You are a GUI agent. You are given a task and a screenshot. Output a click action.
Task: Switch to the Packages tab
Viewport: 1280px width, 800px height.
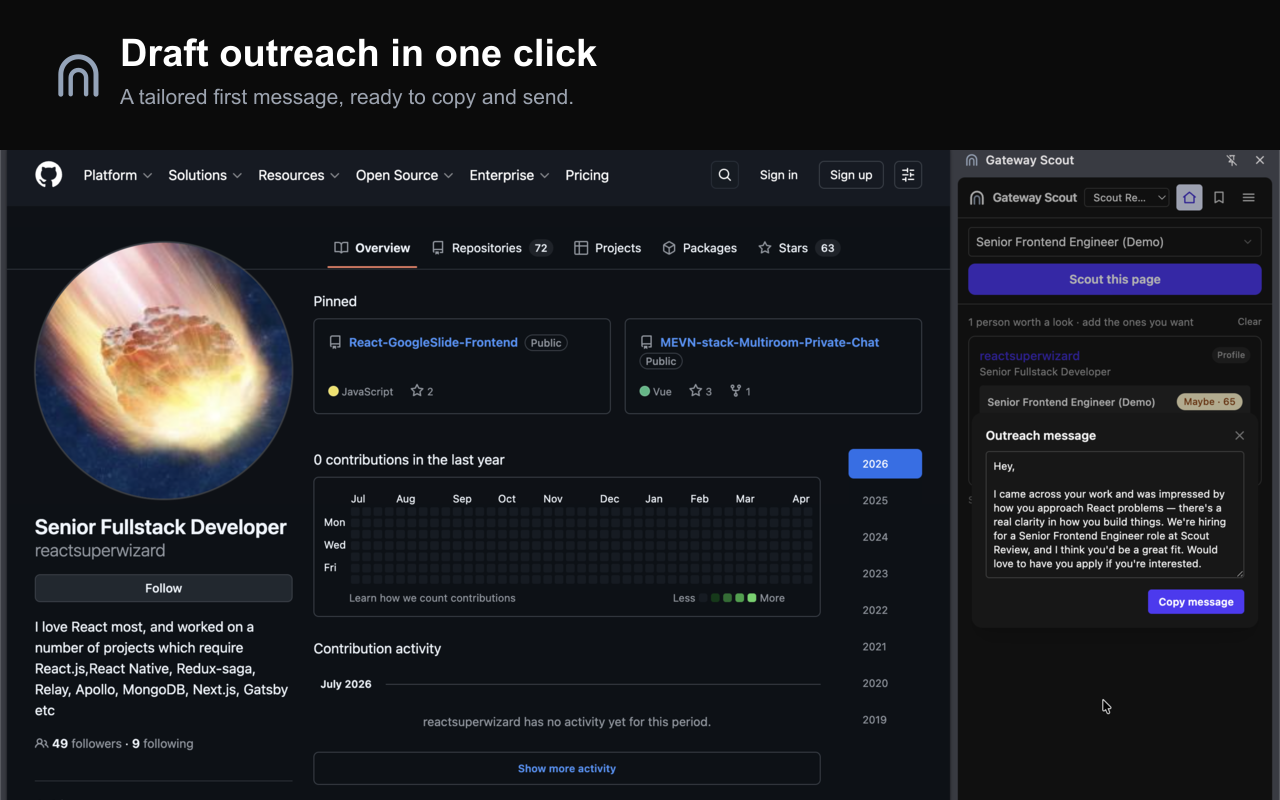click(x=700, y=248)
